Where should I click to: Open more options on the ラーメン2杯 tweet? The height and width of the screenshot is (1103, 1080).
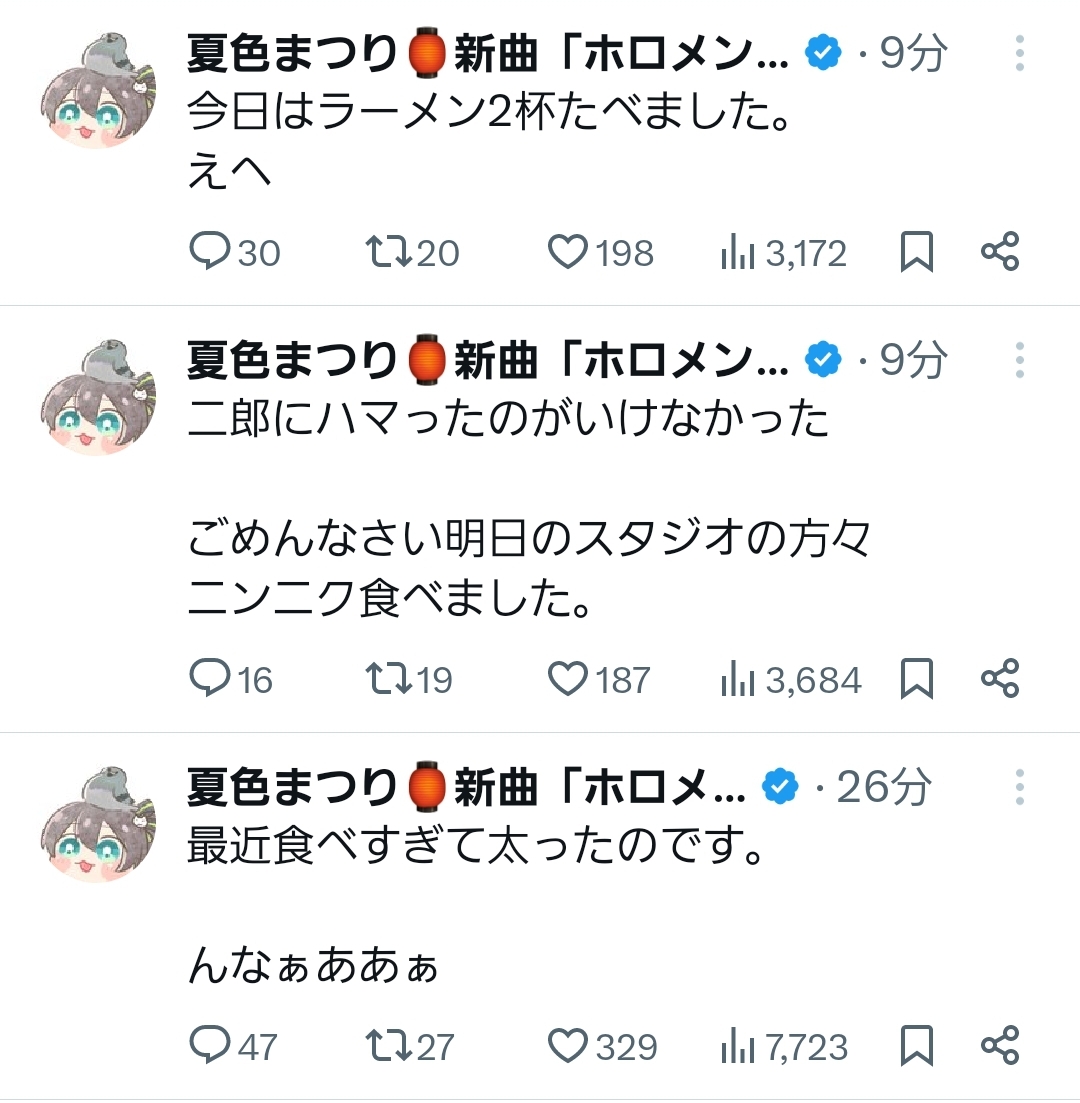click(x=1019, y=54)
